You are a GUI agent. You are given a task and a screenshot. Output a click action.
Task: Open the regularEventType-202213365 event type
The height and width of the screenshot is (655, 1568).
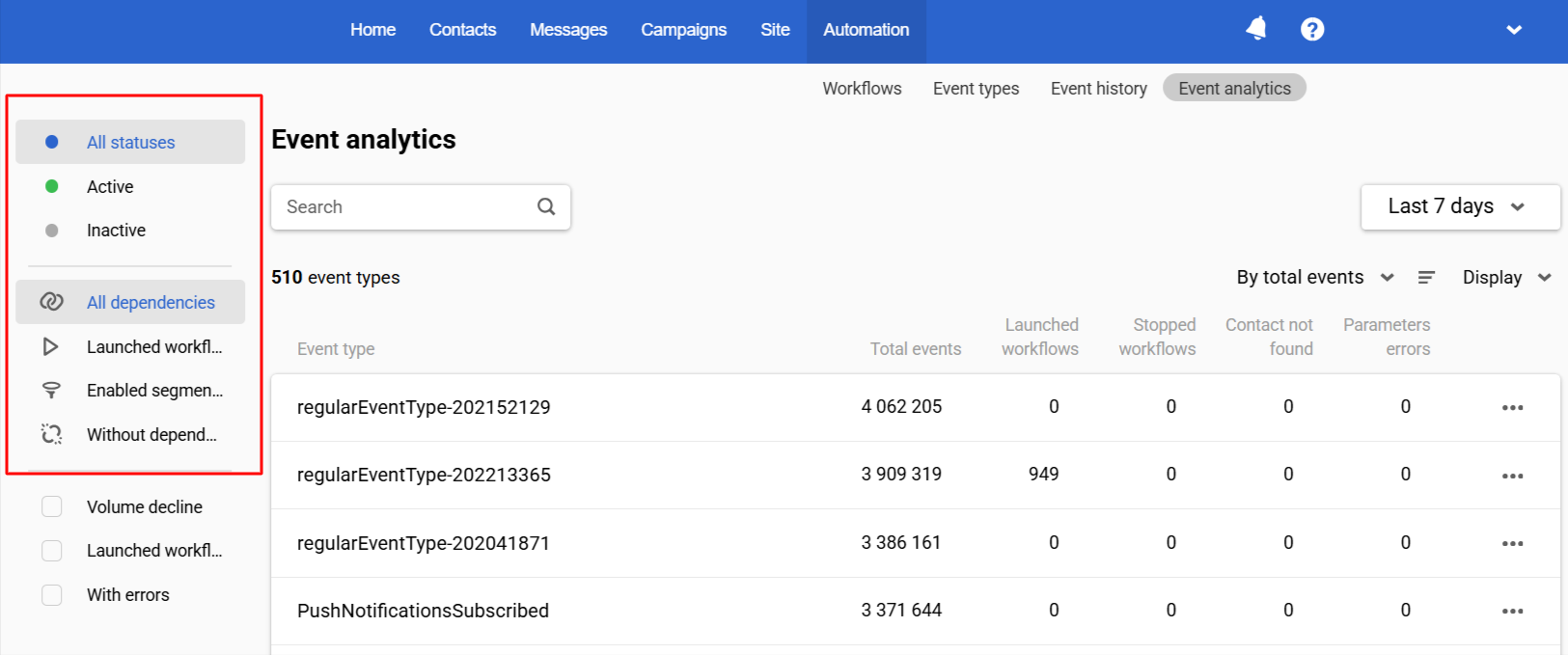point(424,475)
